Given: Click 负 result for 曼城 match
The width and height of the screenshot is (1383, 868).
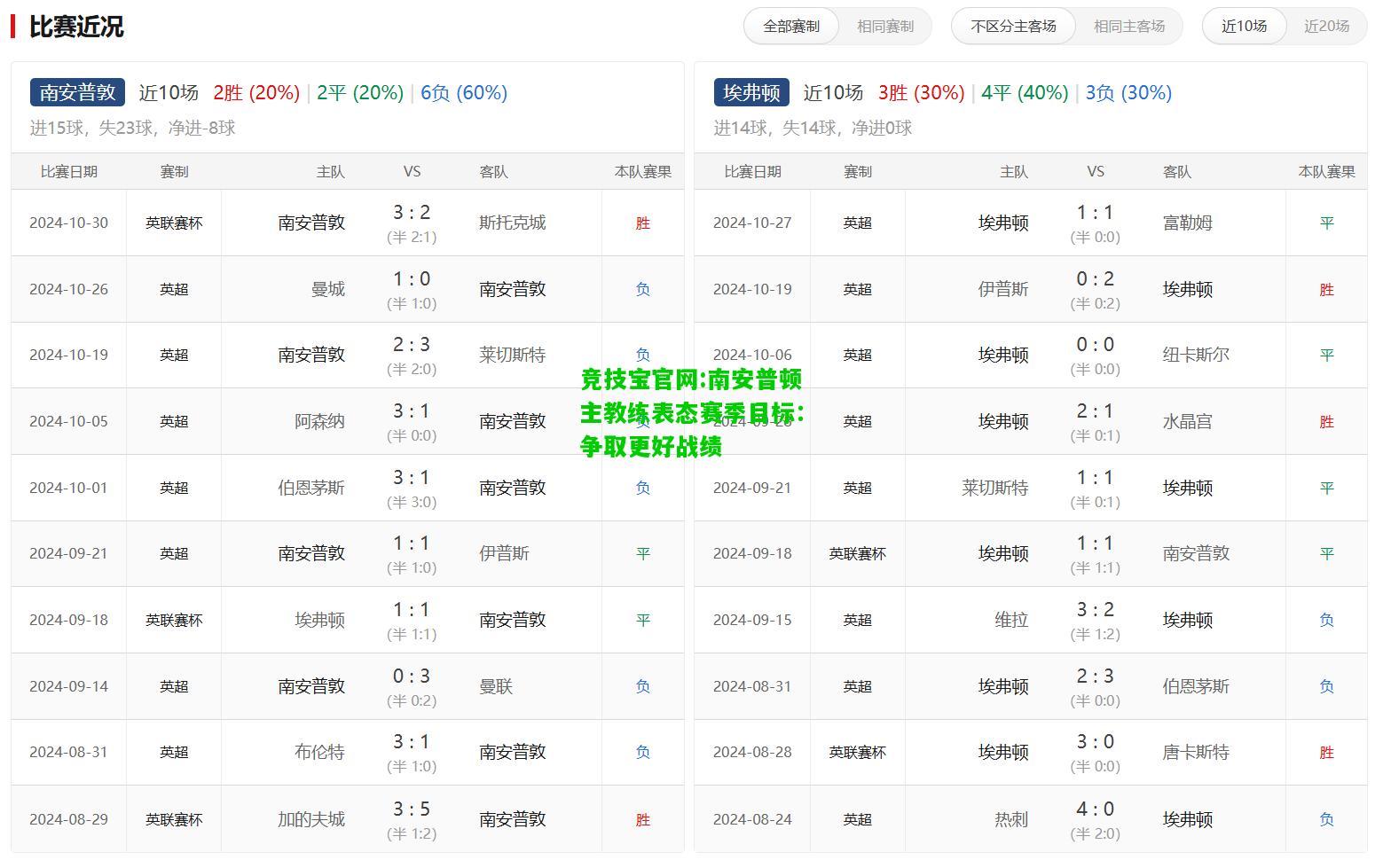Looking at the screenshot, I should pos(643,289).
